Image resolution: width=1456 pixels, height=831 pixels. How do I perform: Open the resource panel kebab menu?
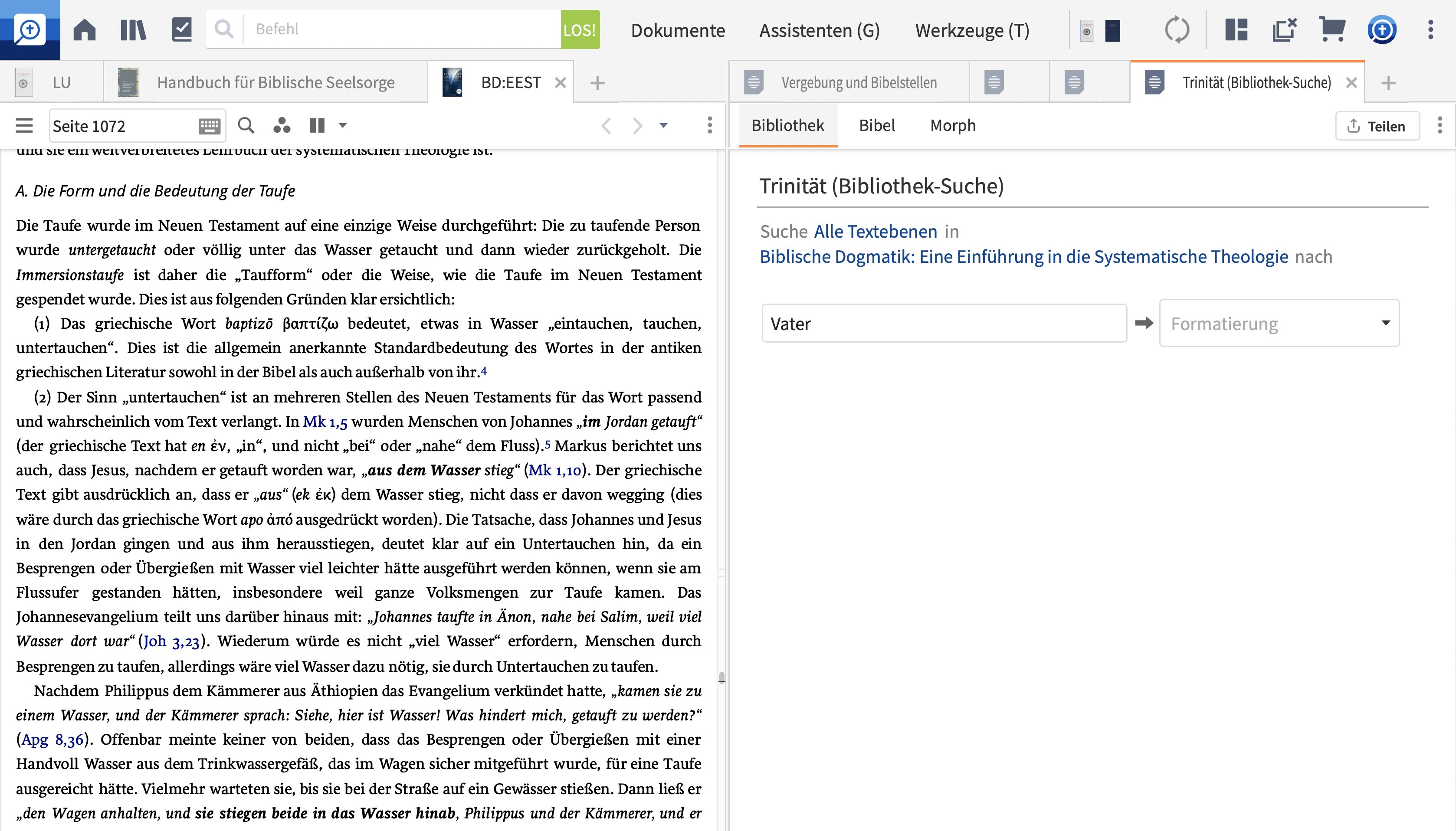(x=709, y=125)
